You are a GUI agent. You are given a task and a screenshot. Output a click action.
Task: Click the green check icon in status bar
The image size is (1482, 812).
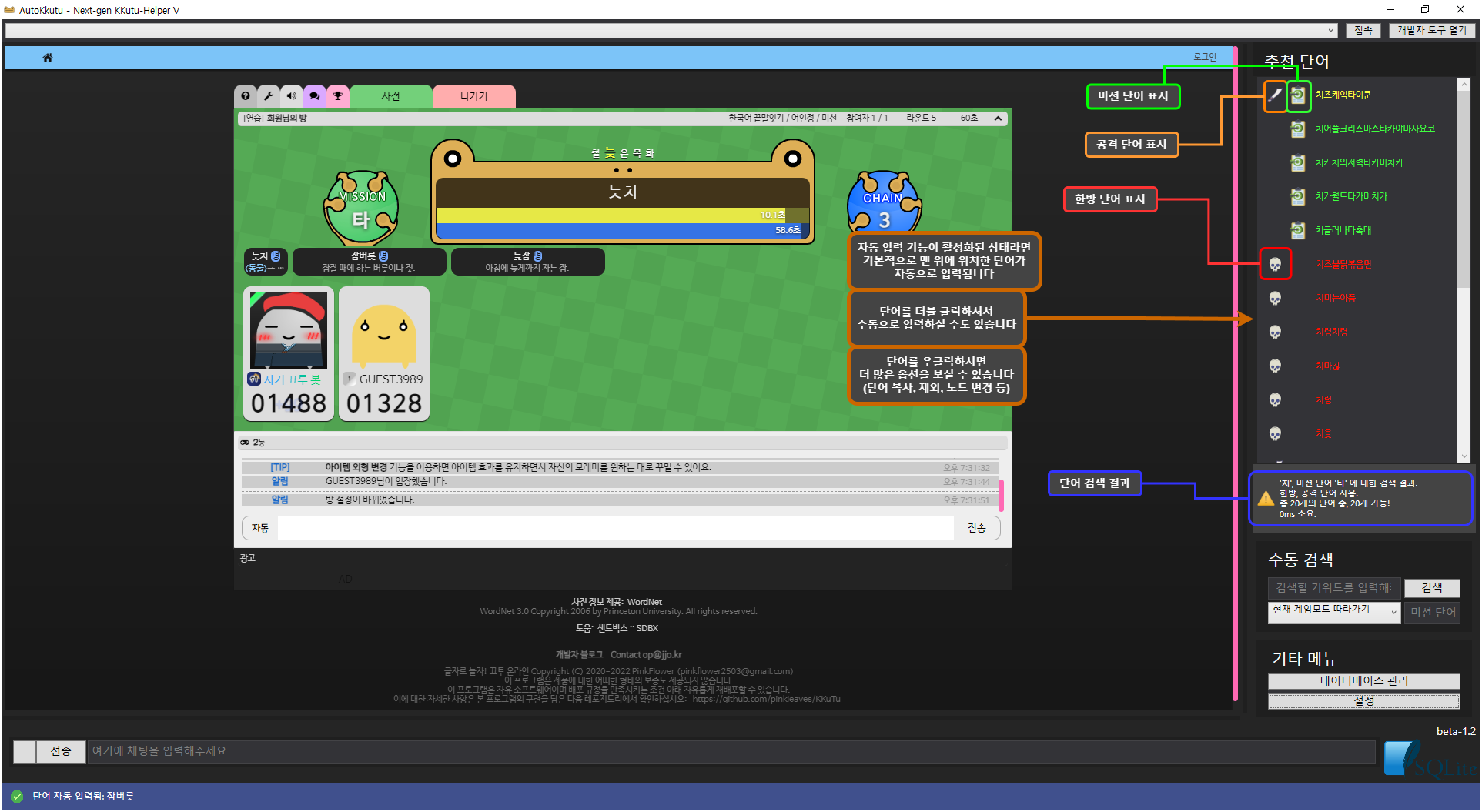pos(17,797)
